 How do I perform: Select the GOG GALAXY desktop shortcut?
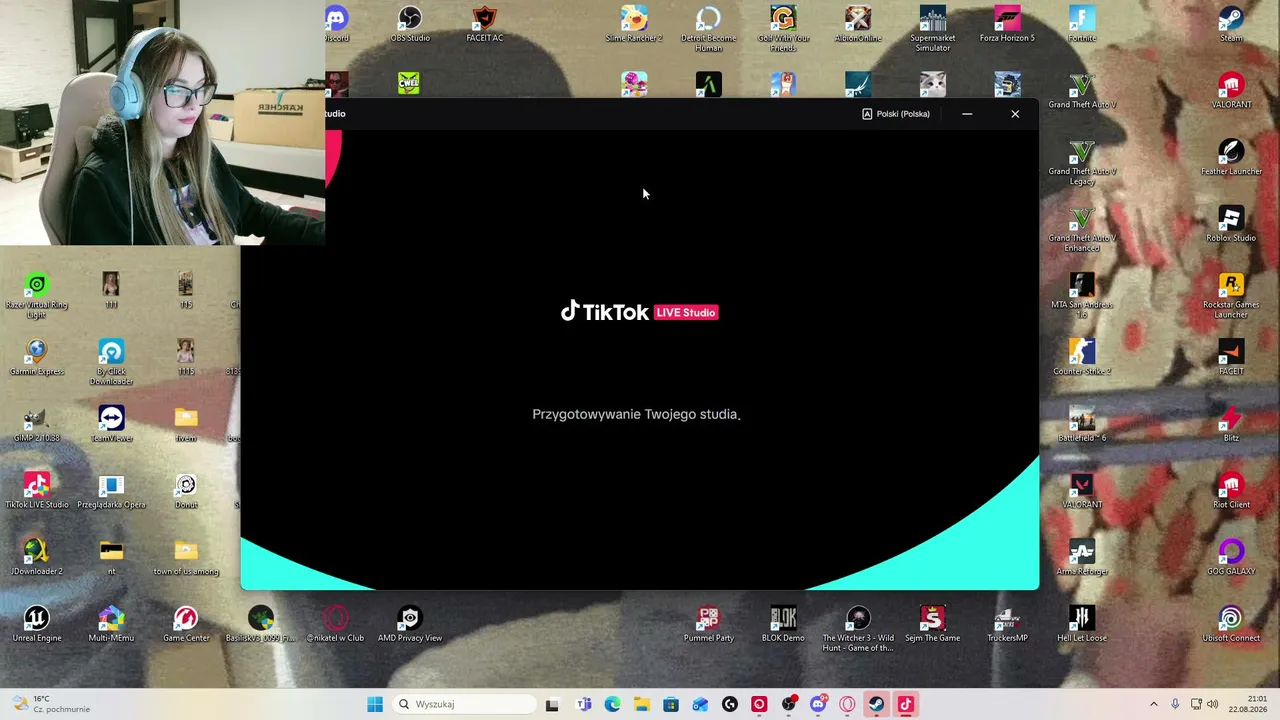point(1231,557)
